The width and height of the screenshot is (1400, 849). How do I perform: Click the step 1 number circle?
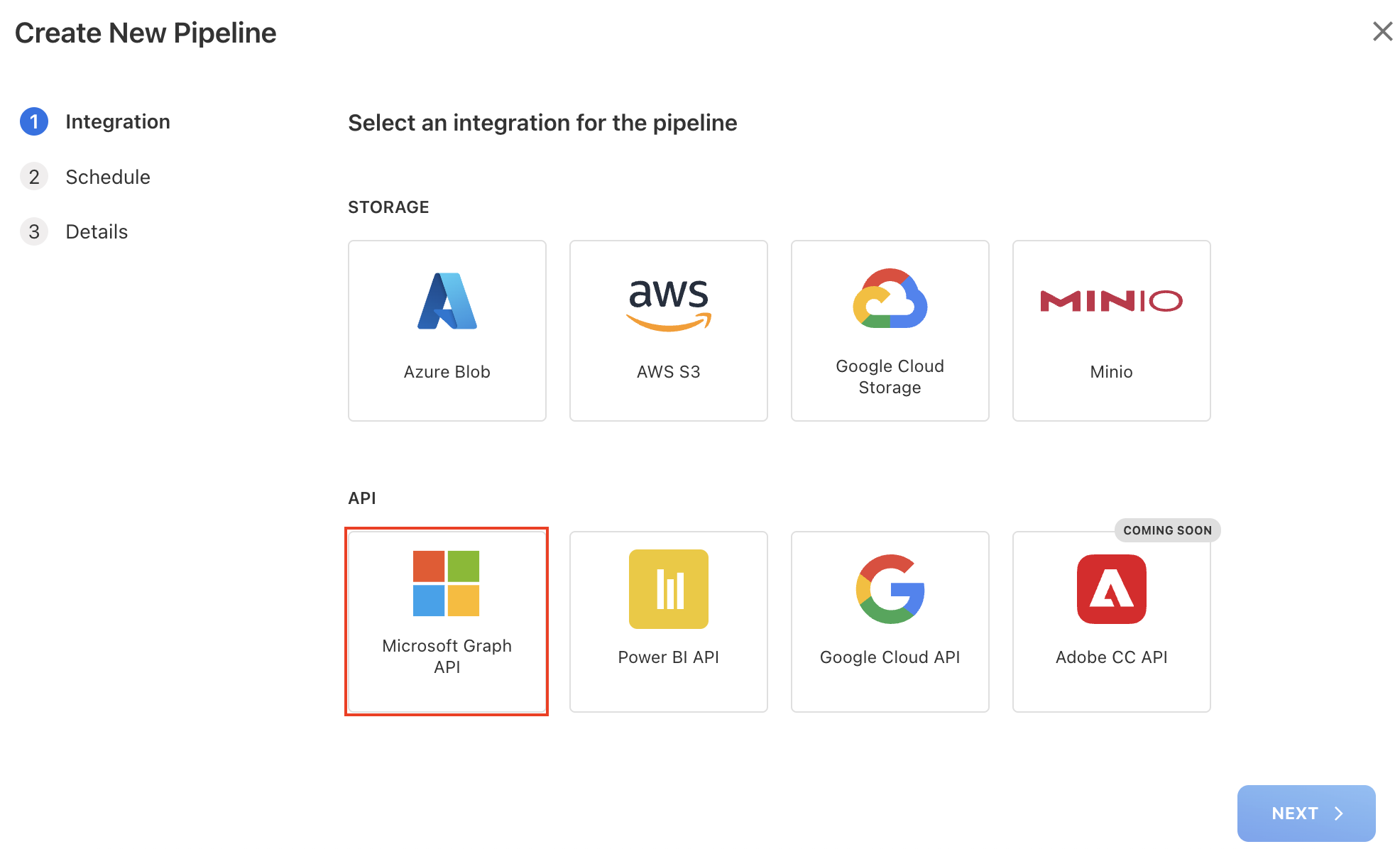tap(34, 121)
